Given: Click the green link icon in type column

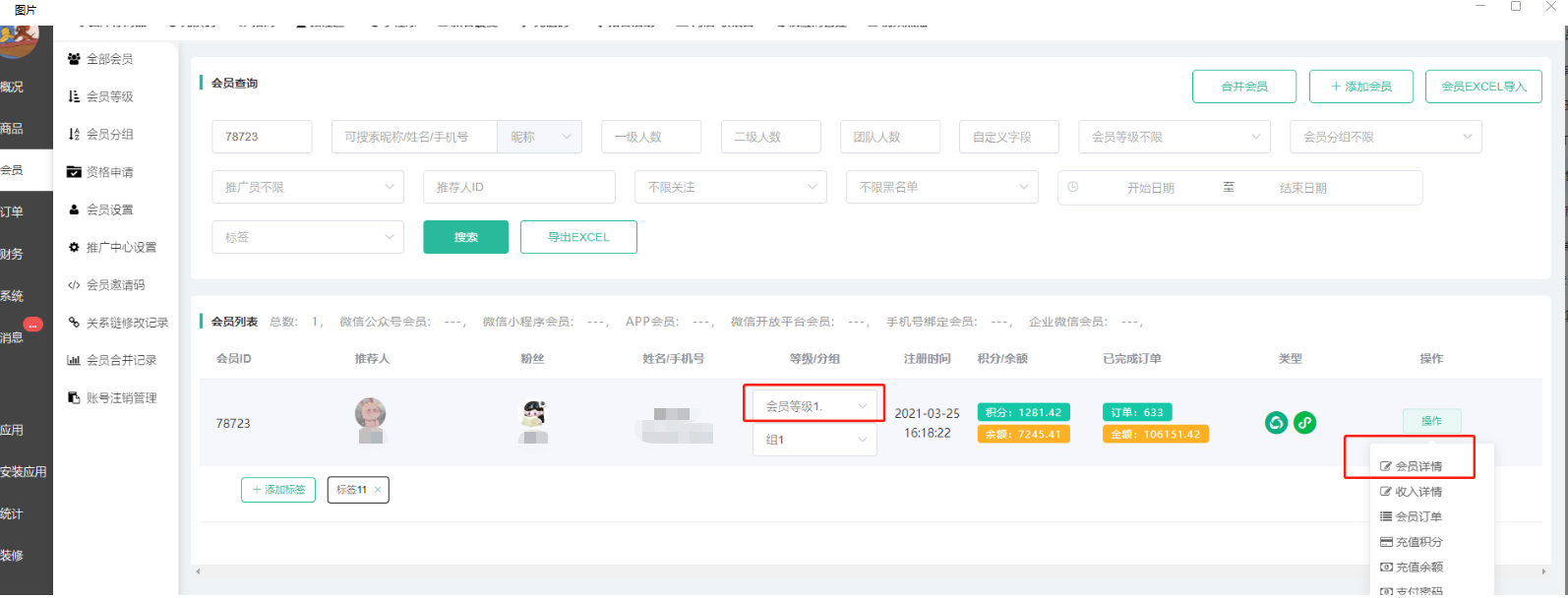Looking at the screenshot, I should pos(1304,423).
